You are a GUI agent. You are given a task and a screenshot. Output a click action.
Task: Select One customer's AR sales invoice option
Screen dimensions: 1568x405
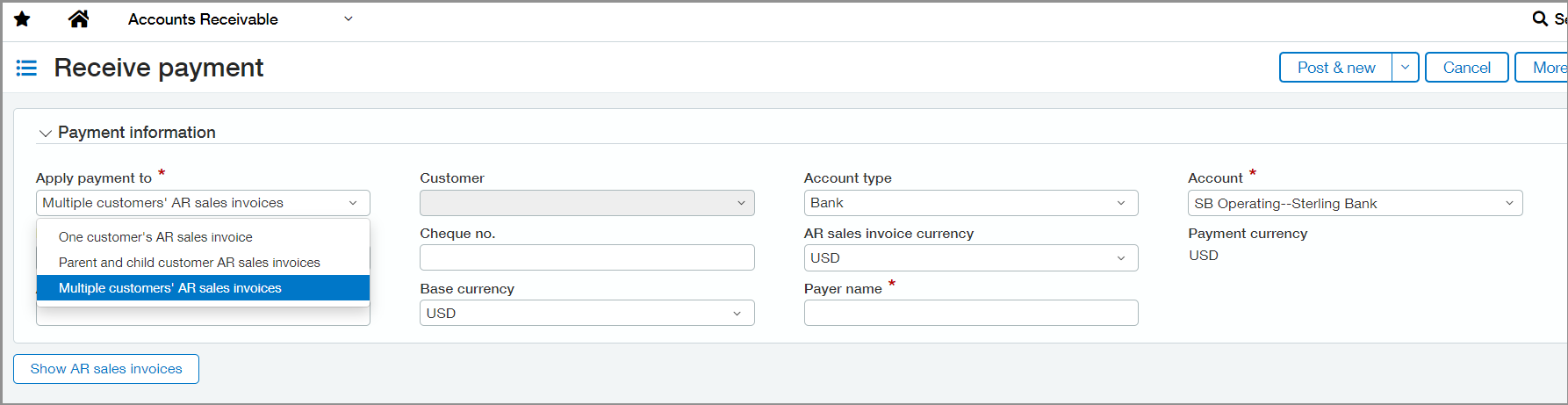tap(155, 237)
